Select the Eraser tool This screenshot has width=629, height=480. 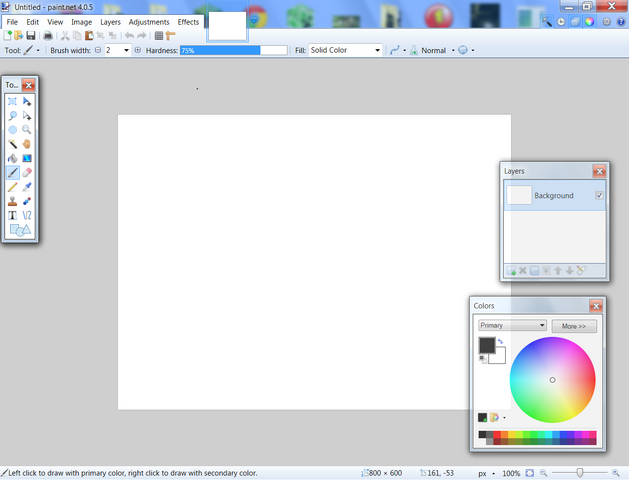(27, 172)
